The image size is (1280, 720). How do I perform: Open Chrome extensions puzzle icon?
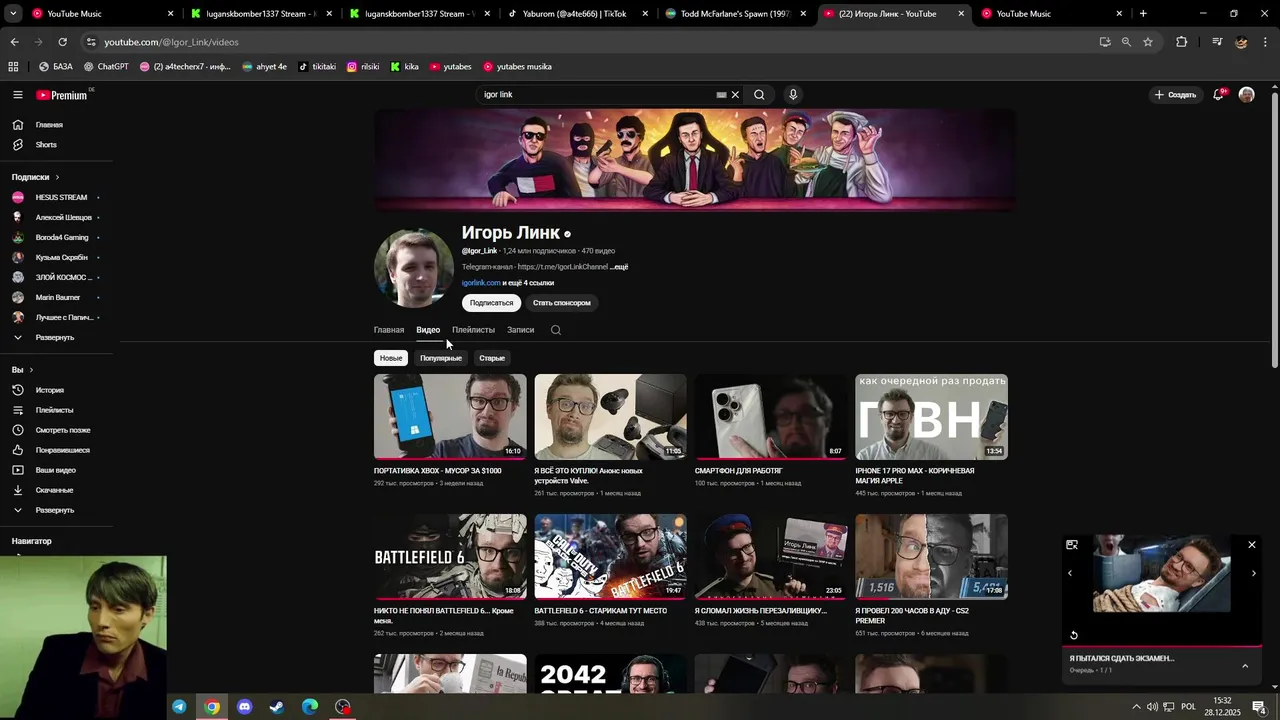click(x=1181, y=42)
